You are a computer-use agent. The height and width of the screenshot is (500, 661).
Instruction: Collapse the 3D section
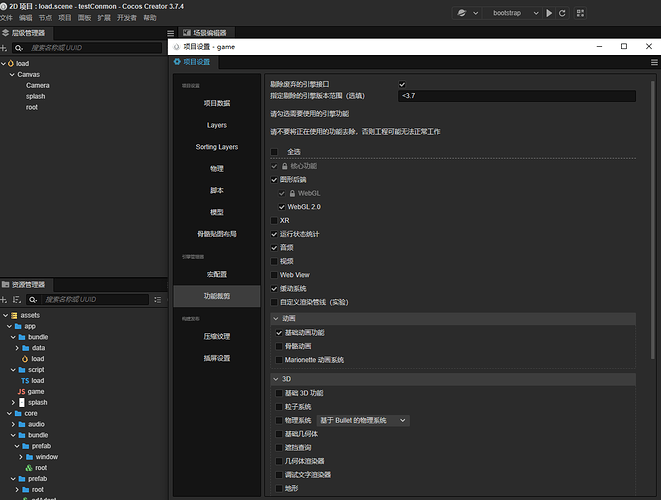(x=276, y=379)
